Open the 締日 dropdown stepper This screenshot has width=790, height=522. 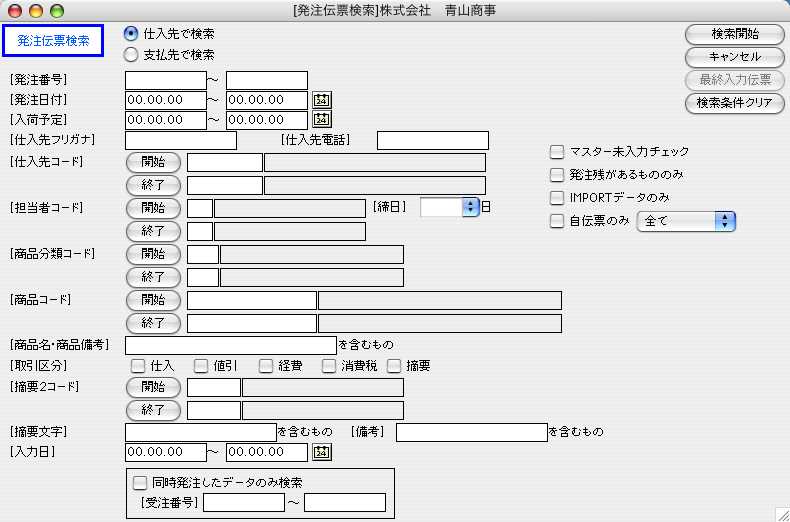click(470, 207)
